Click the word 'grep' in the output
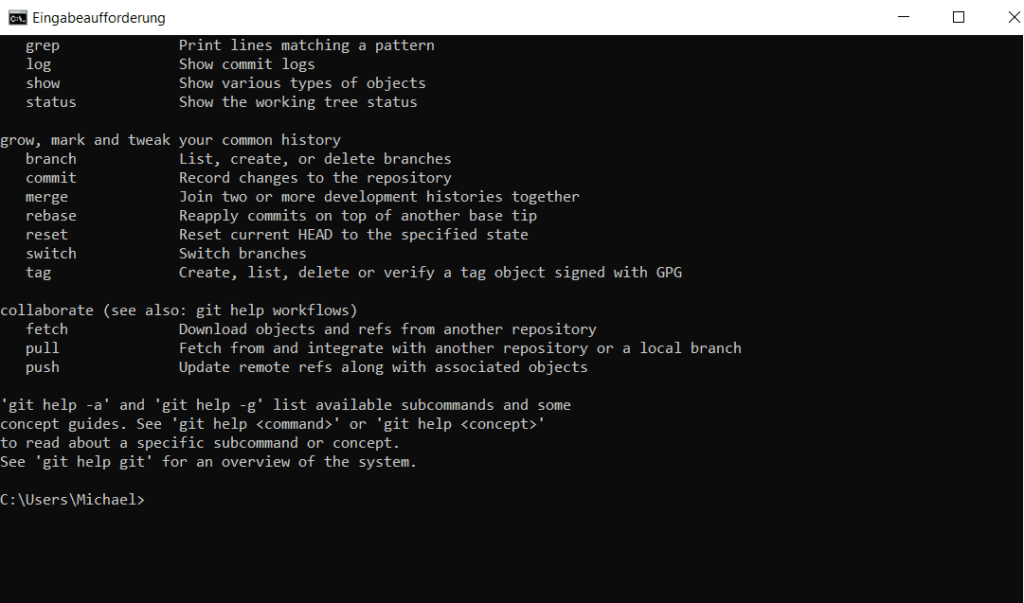 pyautogui.click(x=42, y=46)
